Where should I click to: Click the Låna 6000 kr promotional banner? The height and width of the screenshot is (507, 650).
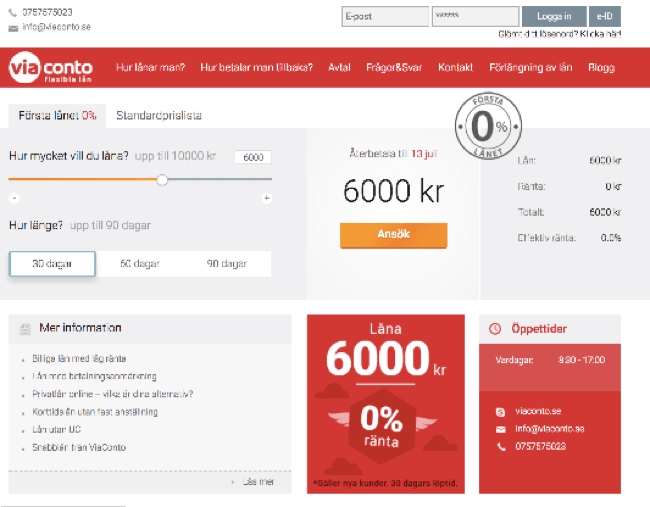click(386, 404)
